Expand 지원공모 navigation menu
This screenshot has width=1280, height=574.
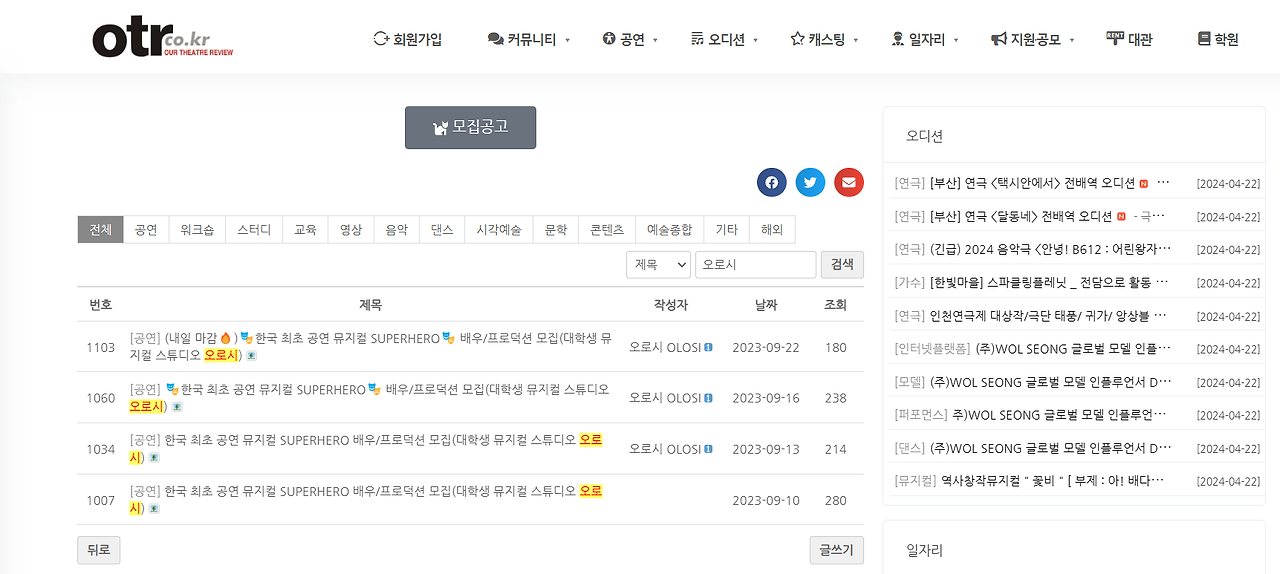1032,39
